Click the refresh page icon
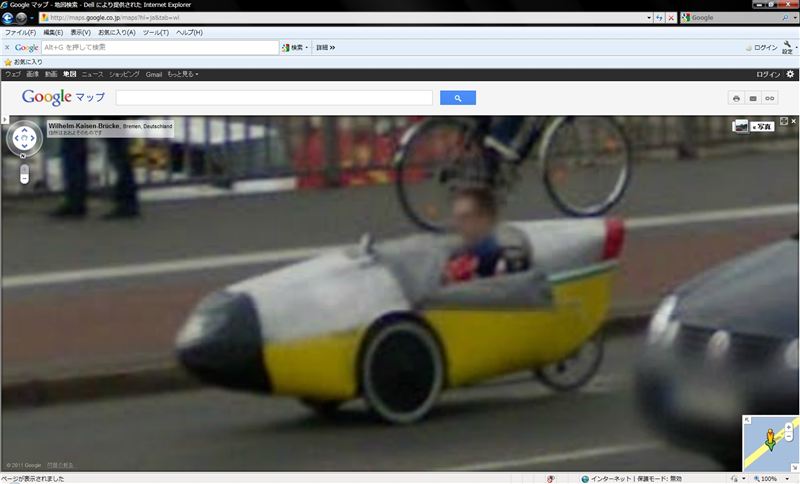This screenshot has width=800, height=484. coord(659,18)
